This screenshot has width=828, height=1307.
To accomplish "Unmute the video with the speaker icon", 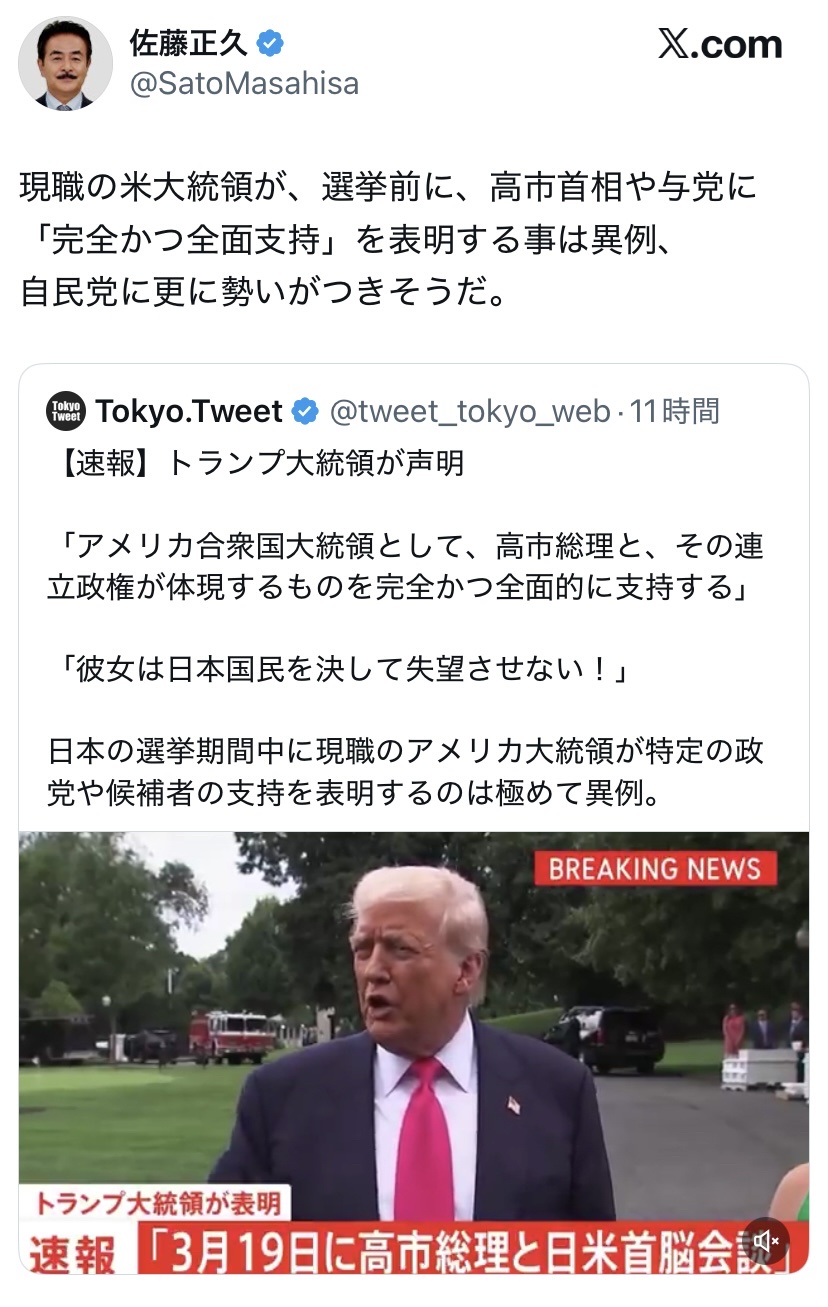I will (x=767, y=1241).
